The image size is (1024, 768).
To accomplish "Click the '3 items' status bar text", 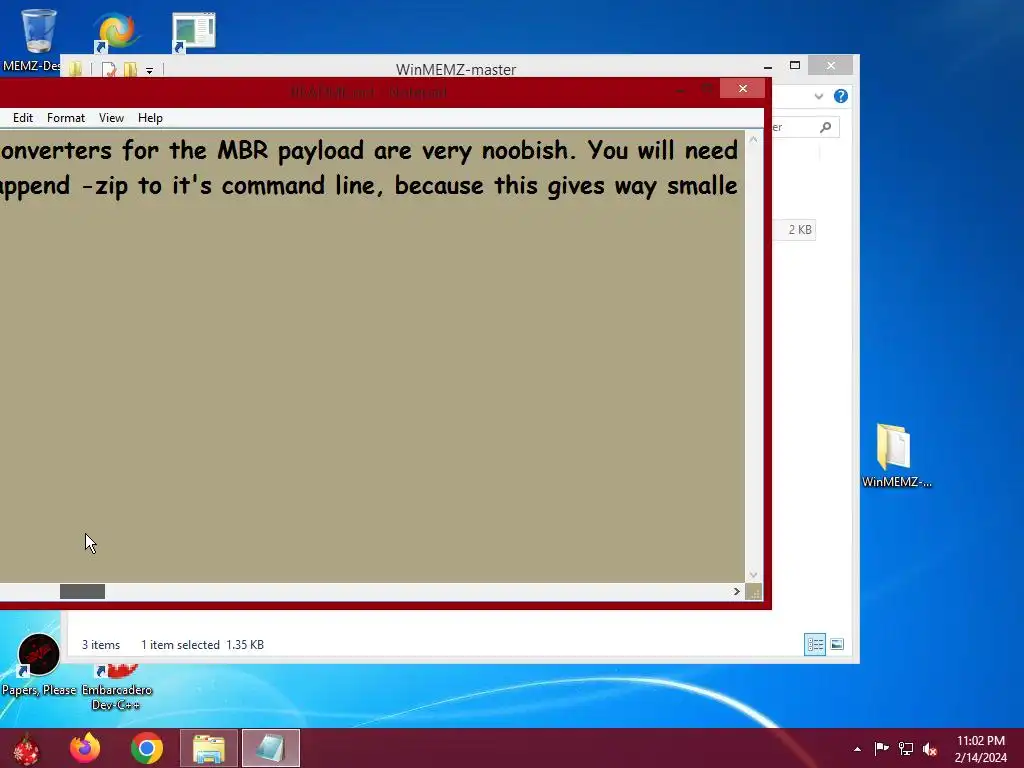I will point(101,645).
